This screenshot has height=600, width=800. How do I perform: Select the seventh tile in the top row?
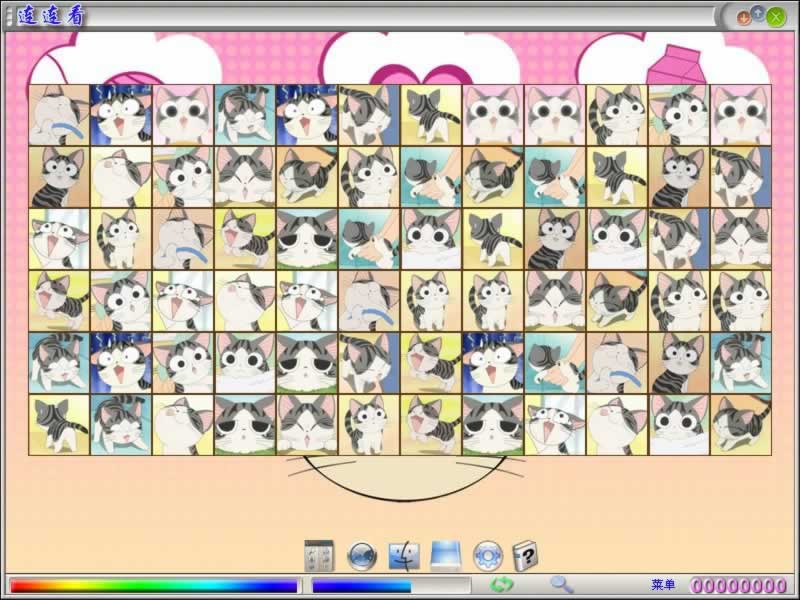point(432,115)
